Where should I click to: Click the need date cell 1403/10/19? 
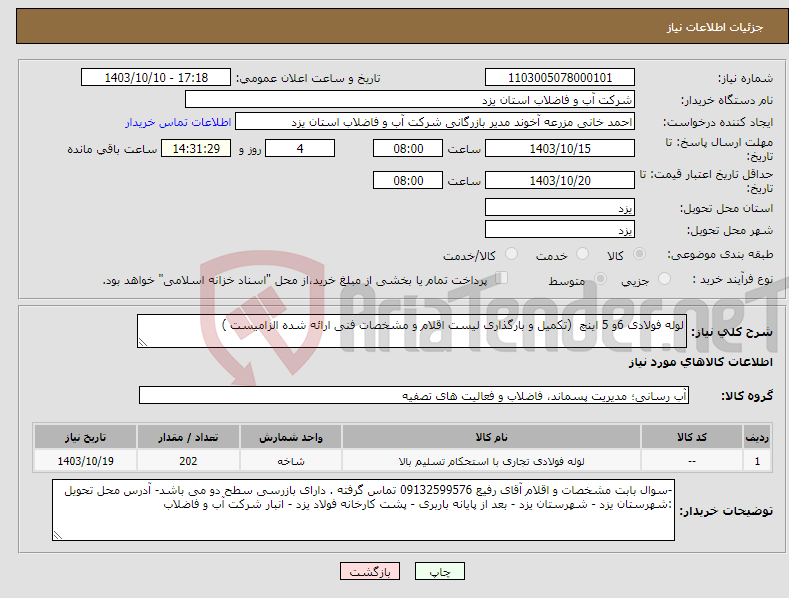point(86,461)
